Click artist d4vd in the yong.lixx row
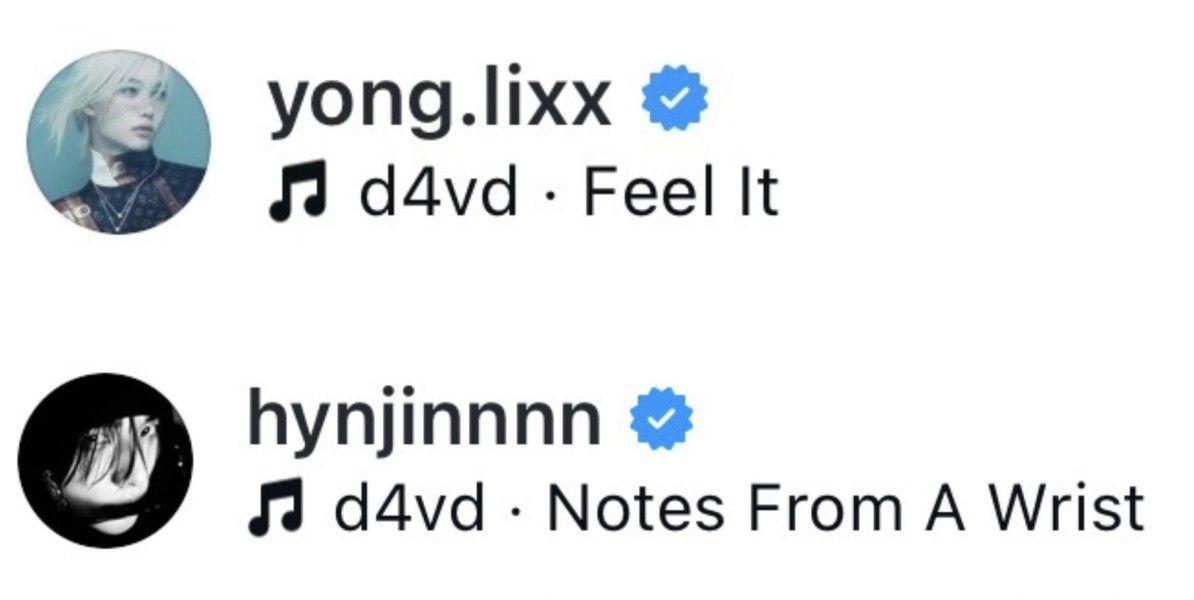This screenshot has width=1194, height=600. [x=437, y=190]
